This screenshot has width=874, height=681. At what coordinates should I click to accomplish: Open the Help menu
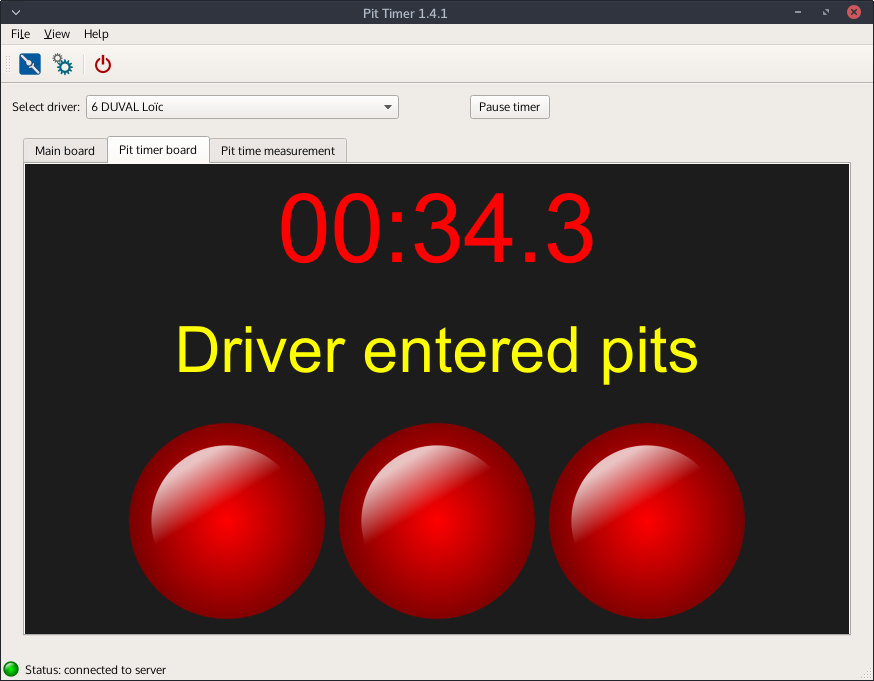[x=96, y=34]
